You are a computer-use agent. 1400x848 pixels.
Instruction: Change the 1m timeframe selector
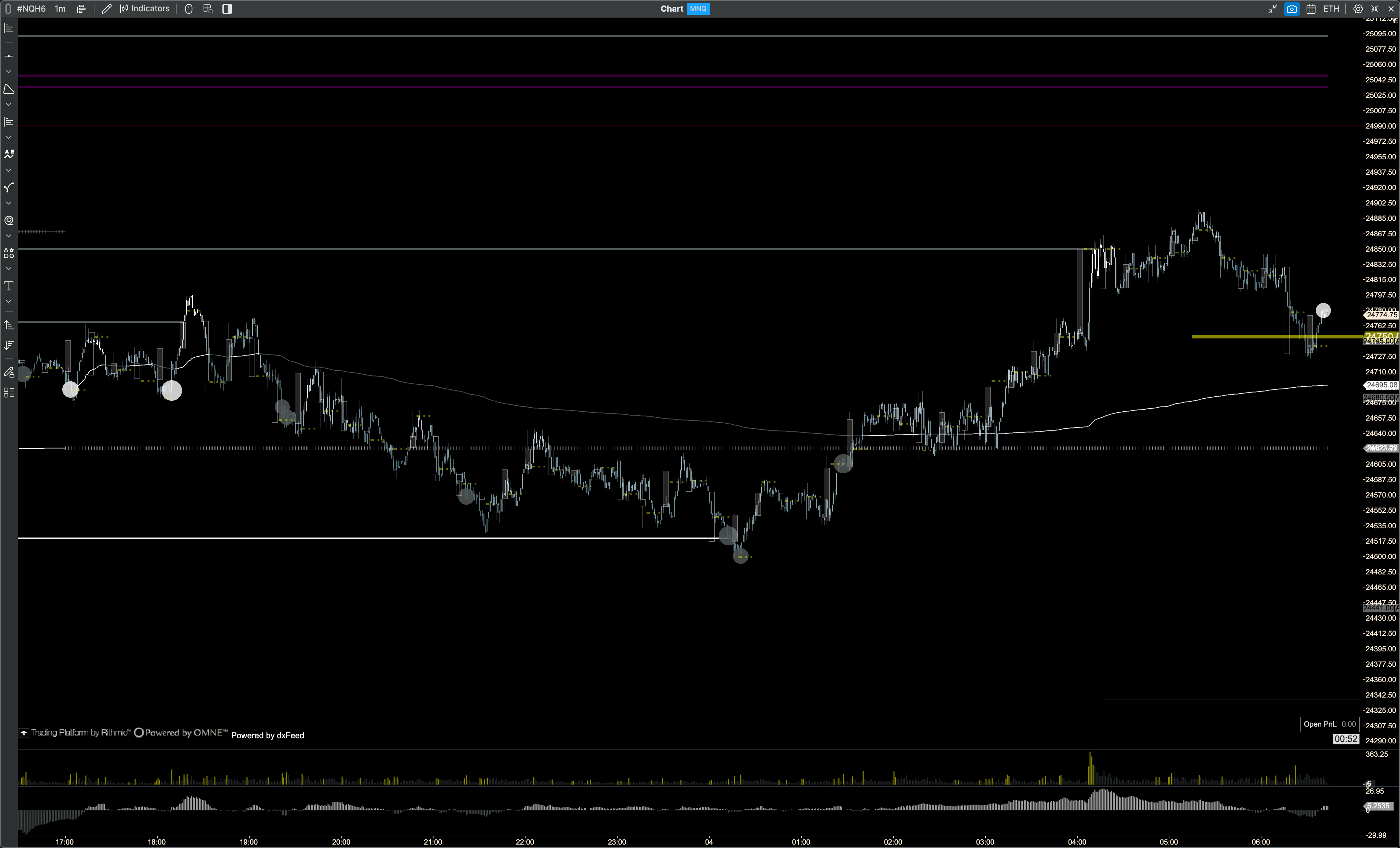pos(60,9)
